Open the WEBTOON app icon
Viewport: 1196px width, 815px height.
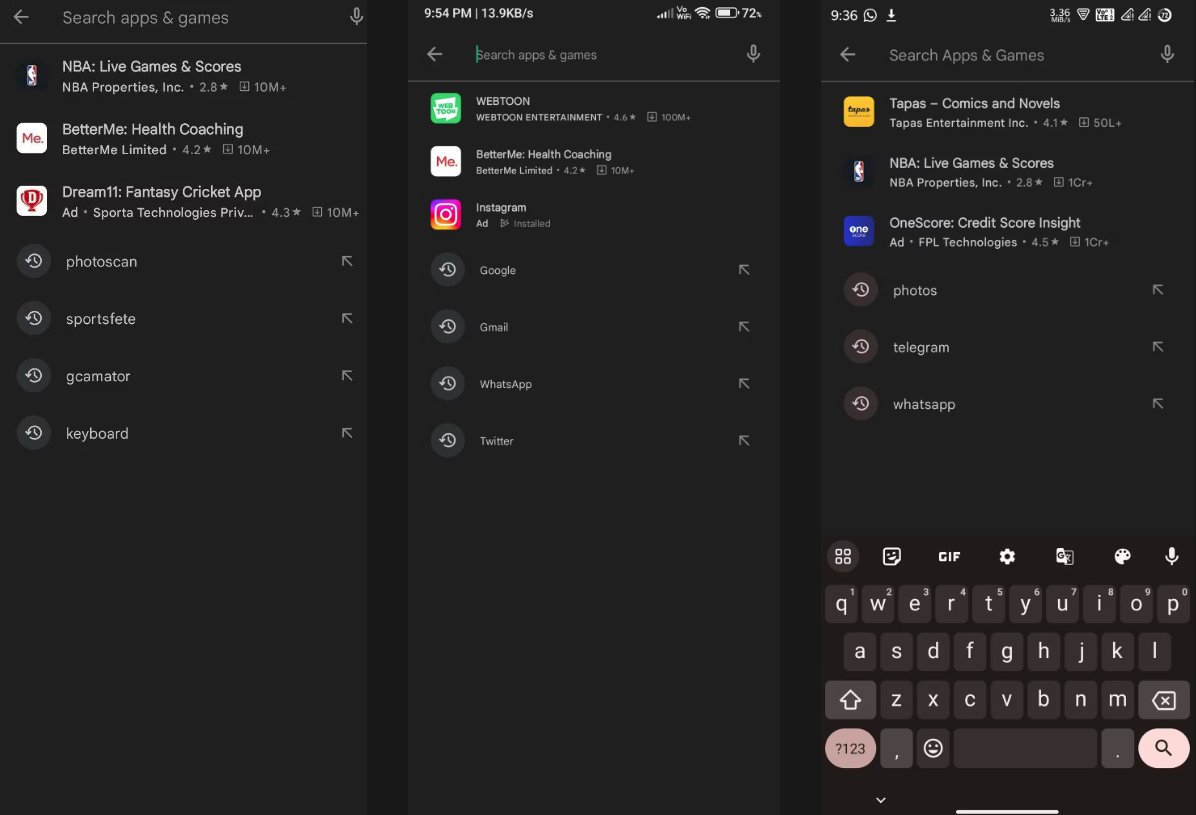[446, 108]
